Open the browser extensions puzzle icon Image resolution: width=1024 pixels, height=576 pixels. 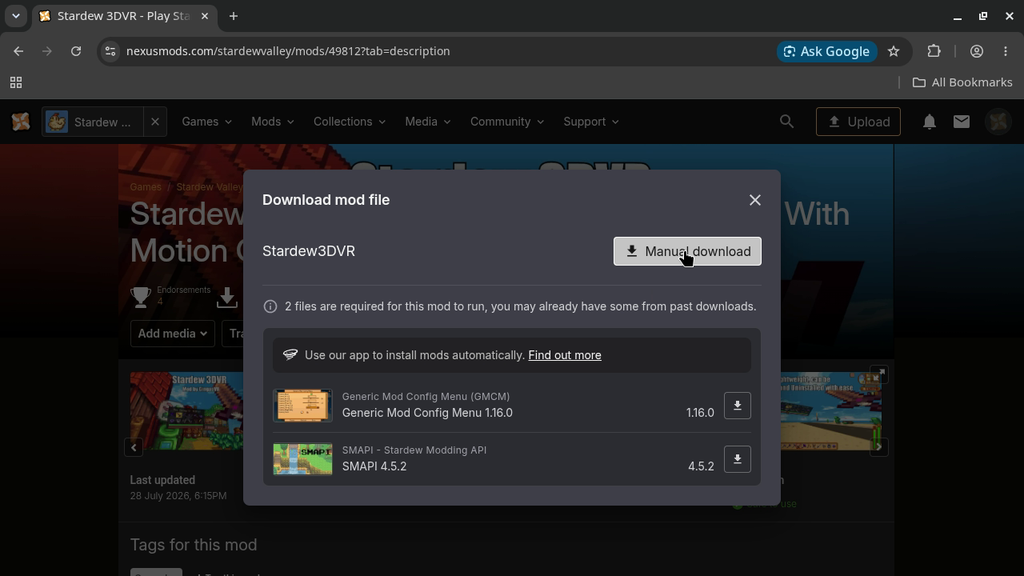934,51
